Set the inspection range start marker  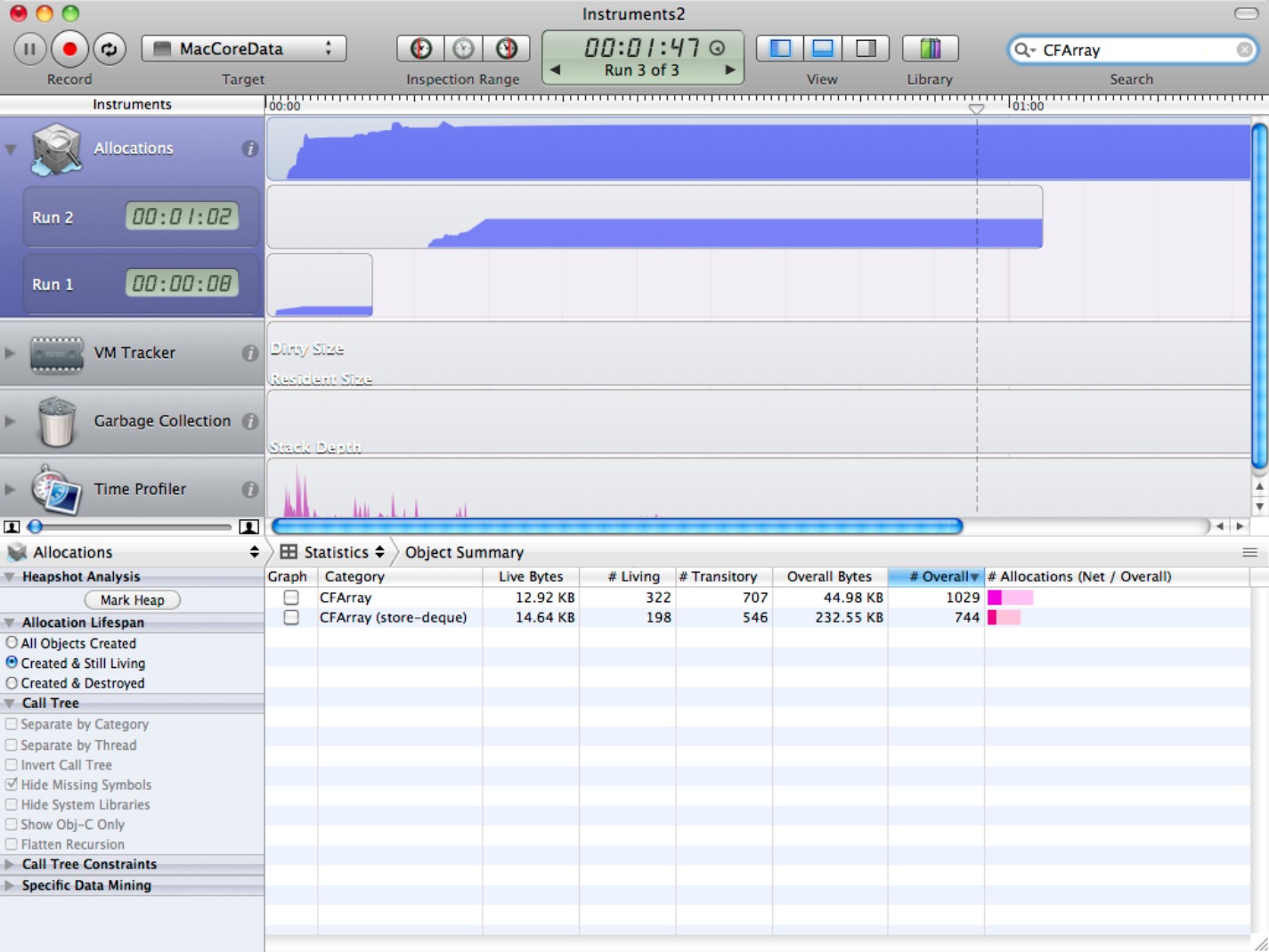[420, 49]
